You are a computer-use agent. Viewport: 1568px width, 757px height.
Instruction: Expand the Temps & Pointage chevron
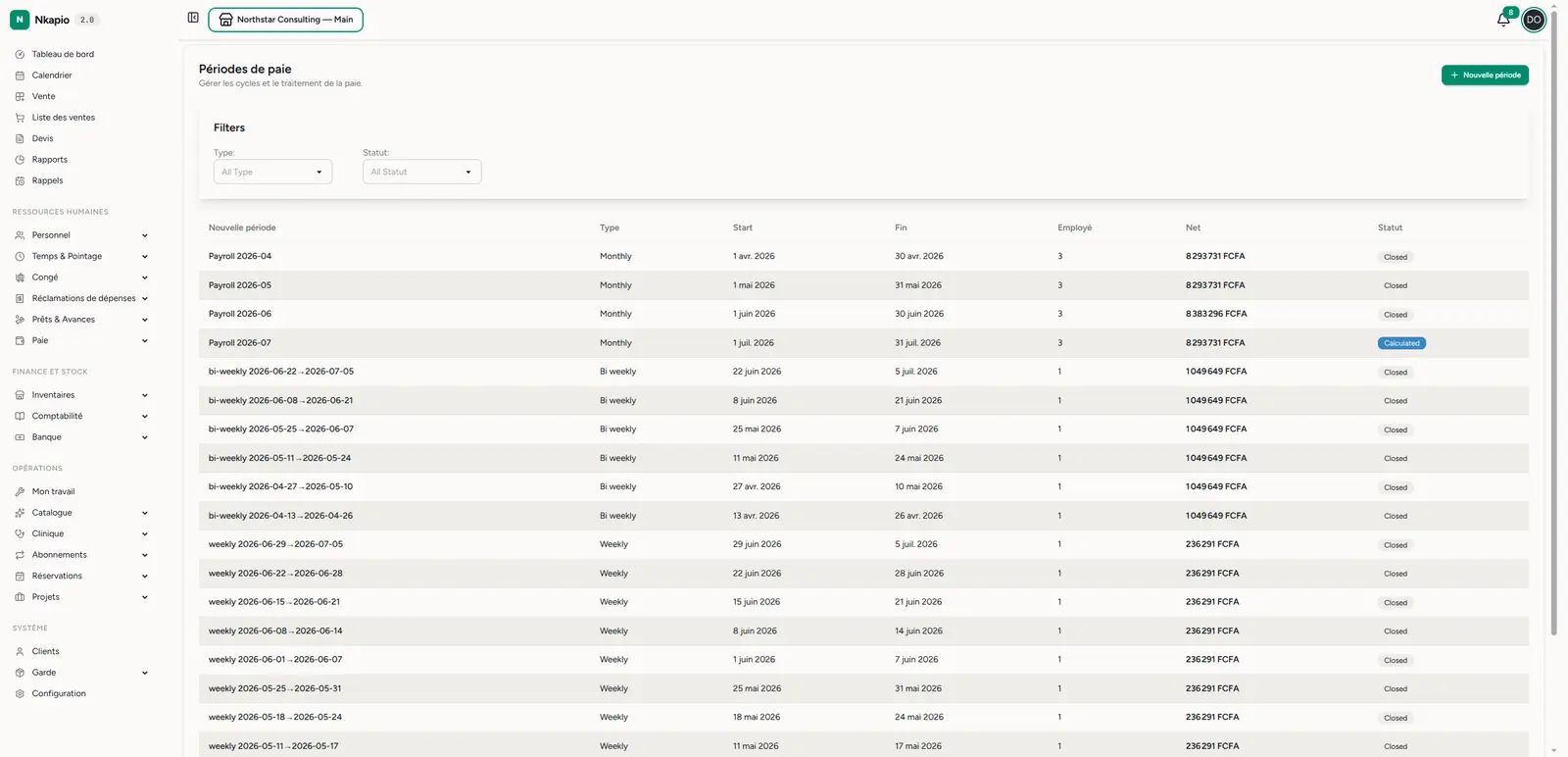pos(145,256)
